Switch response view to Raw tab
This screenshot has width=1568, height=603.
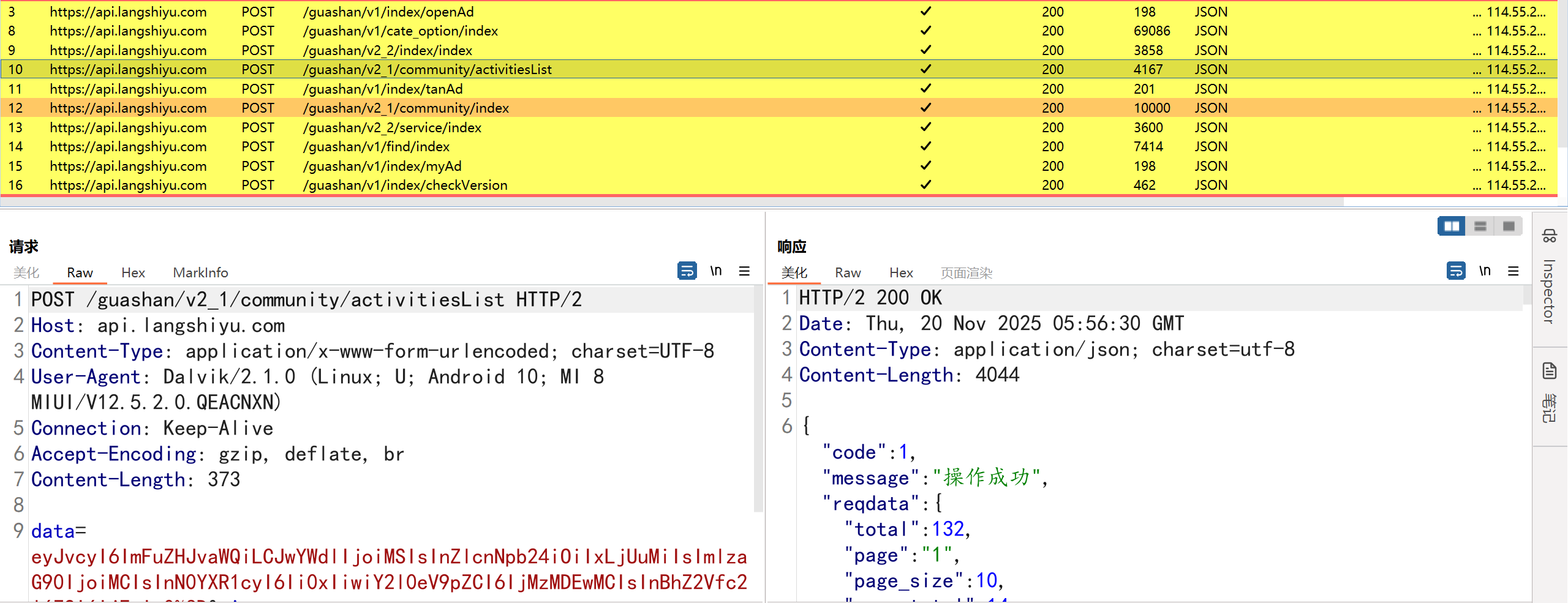pyautogui.click(x=848, y=273)
